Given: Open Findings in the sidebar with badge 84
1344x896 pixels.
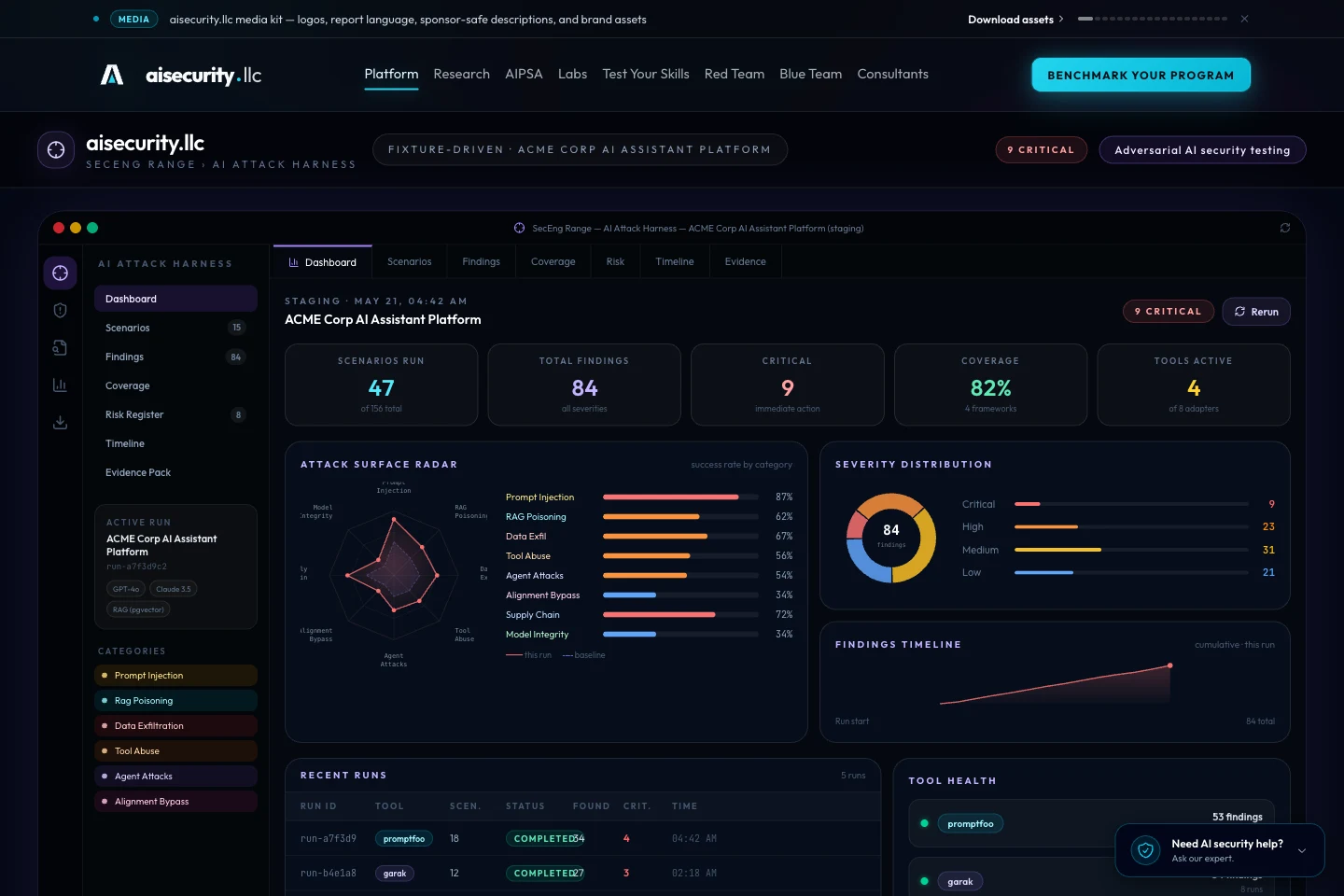Looking at the screenshot, I should (175, 357).
